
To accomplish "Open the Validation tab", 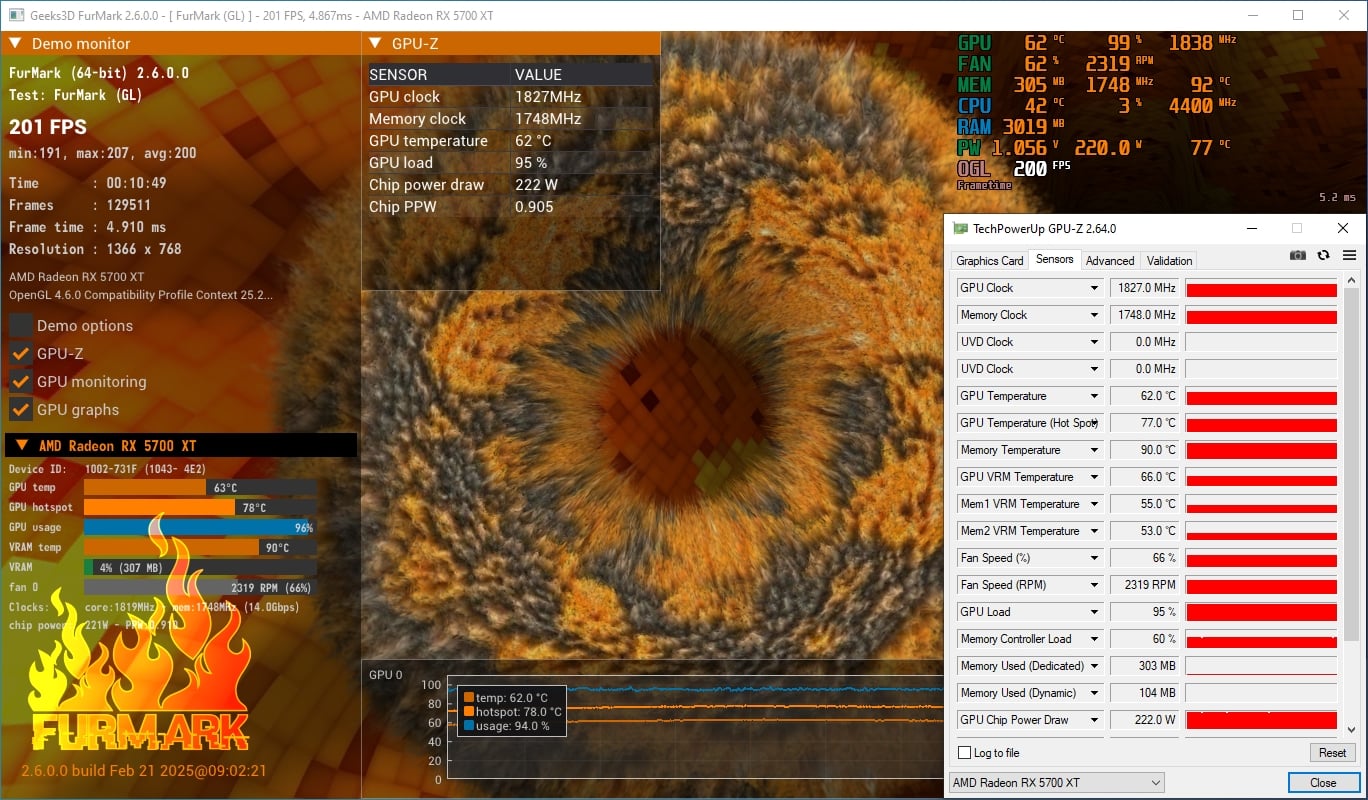I will click(x=1169, y=261).
